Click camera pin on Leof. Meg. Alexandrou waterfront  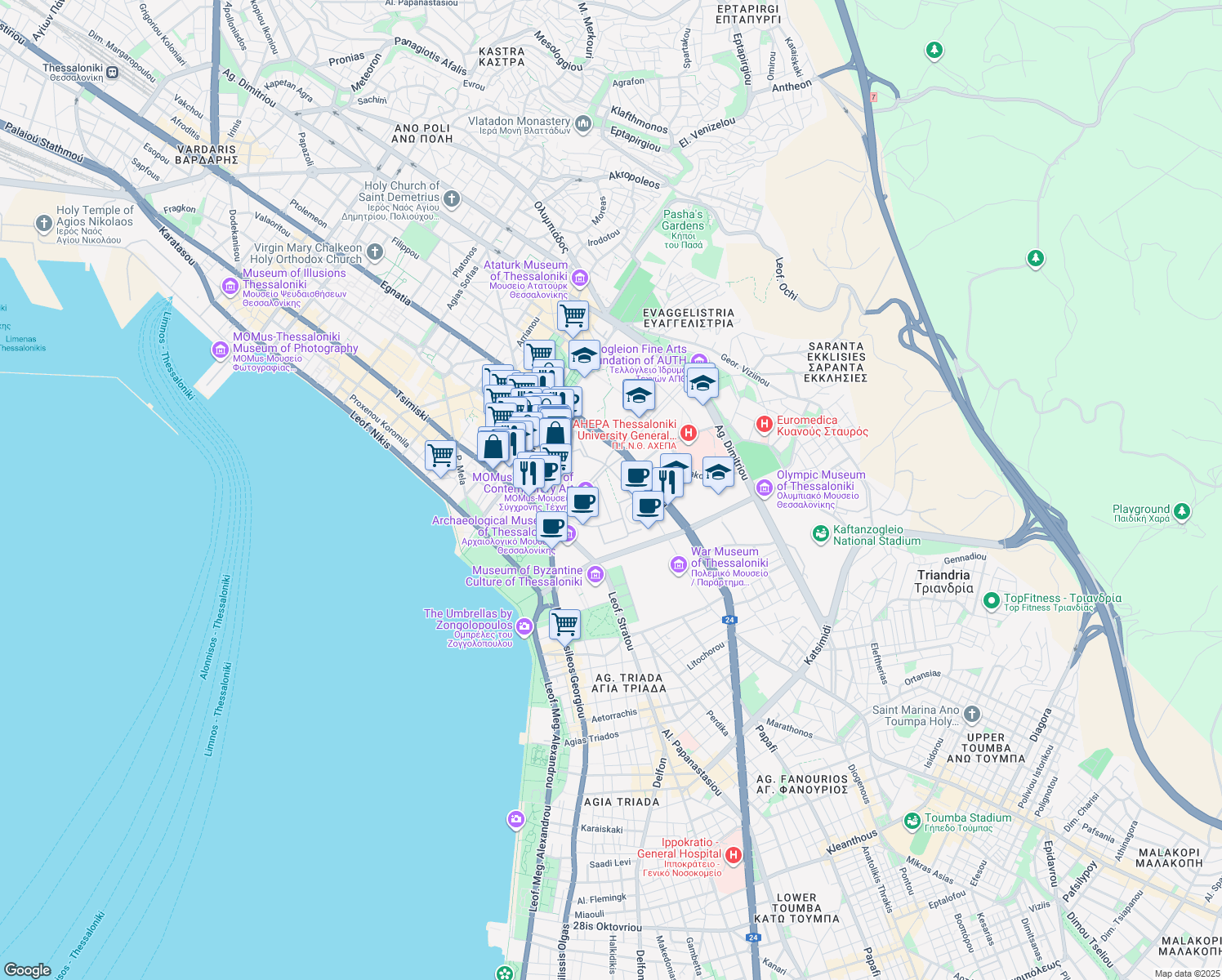pyautogui.click(x=515, y=819)
